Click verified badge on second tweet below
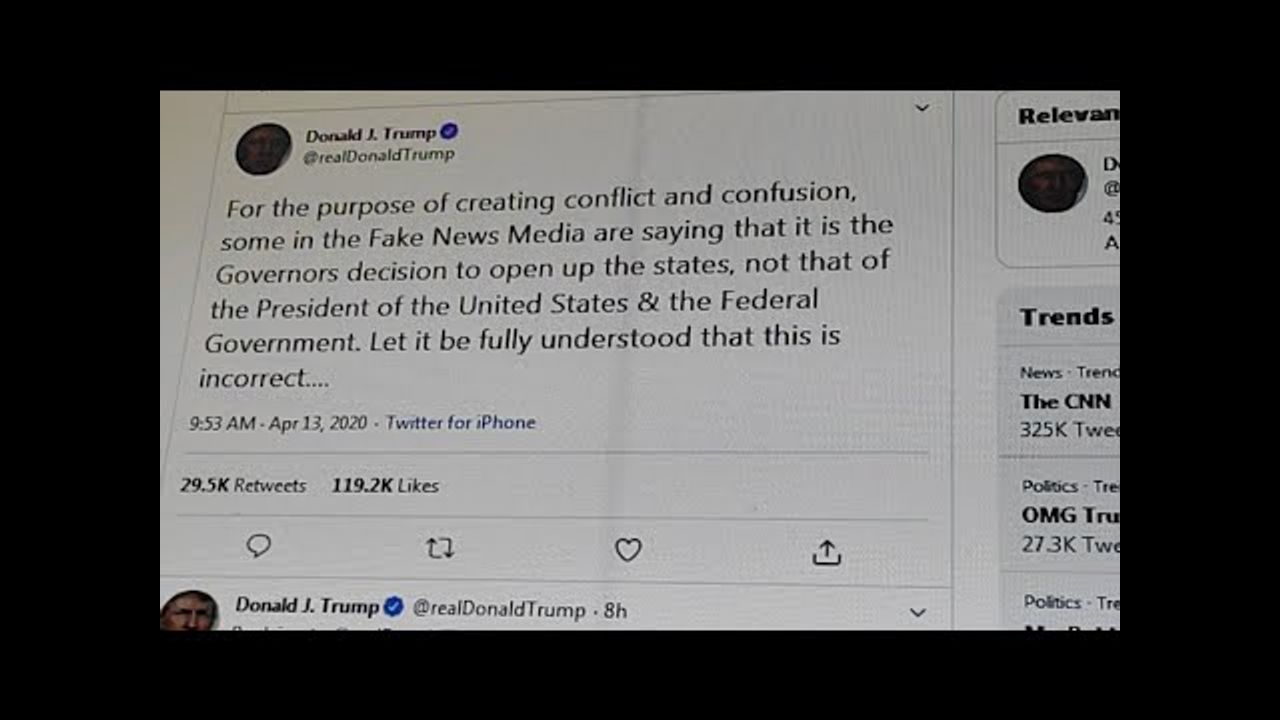The height and width of the screenshot is (720, 1280). [394, 606]
